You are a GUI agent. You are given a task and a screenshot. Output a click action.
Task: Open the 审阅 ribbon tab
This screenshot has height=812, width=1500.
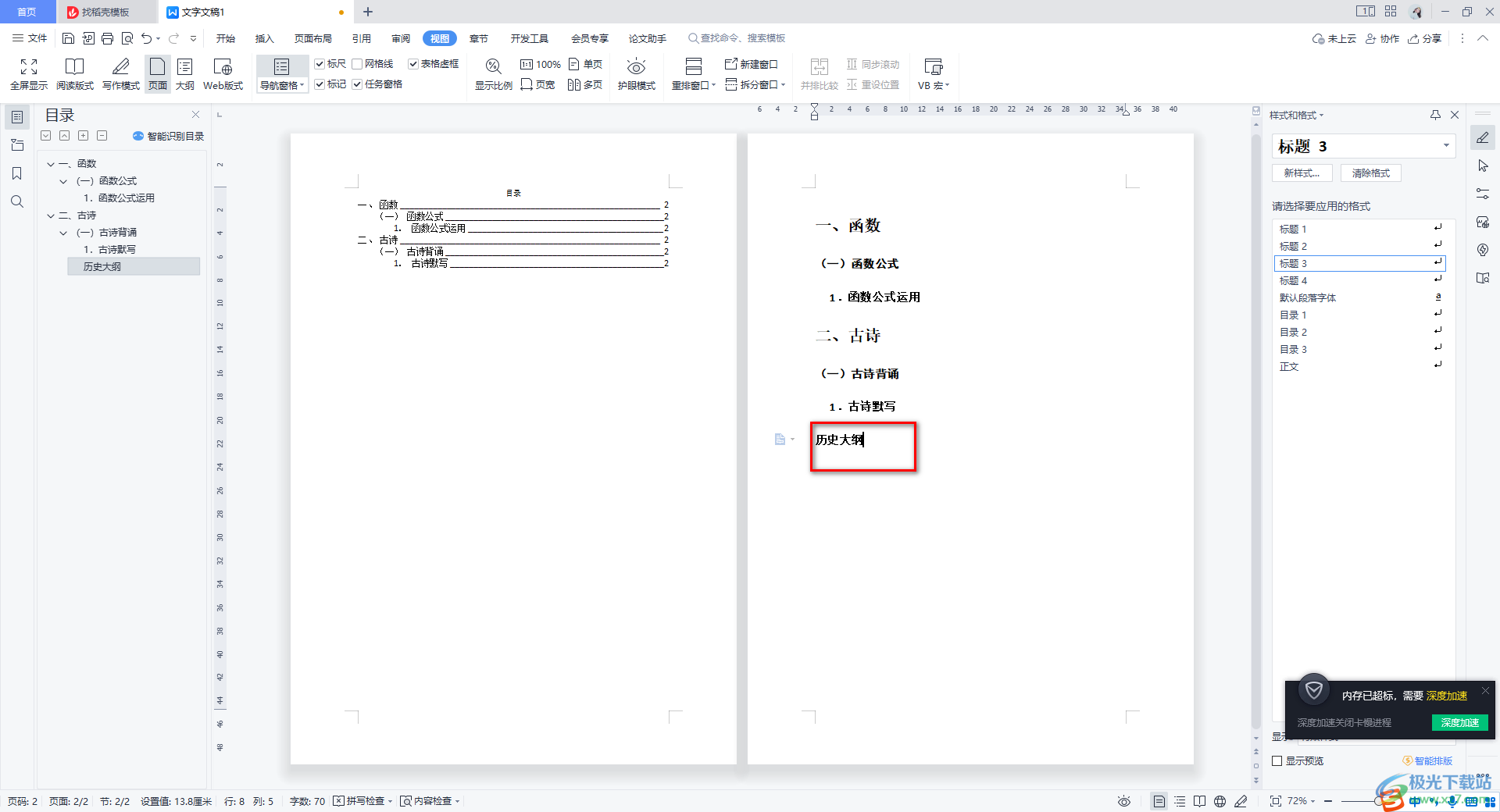click(401, 38)
